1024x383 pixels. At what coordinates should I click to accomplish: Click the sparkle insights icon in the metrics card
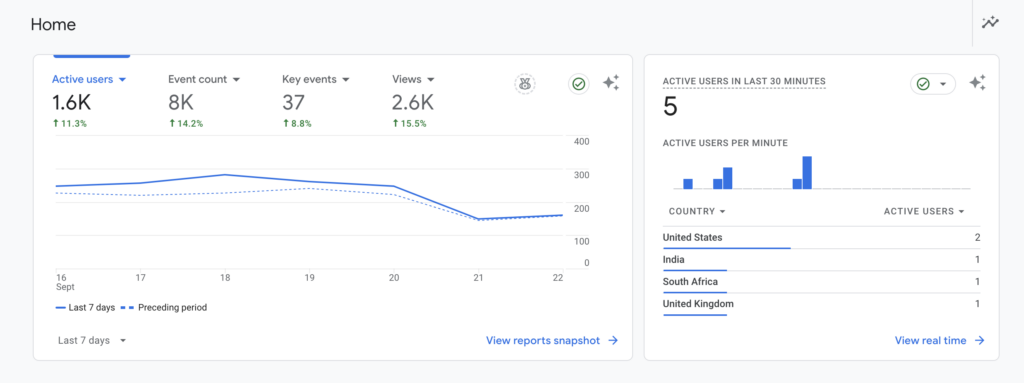(x=611, y=83)
